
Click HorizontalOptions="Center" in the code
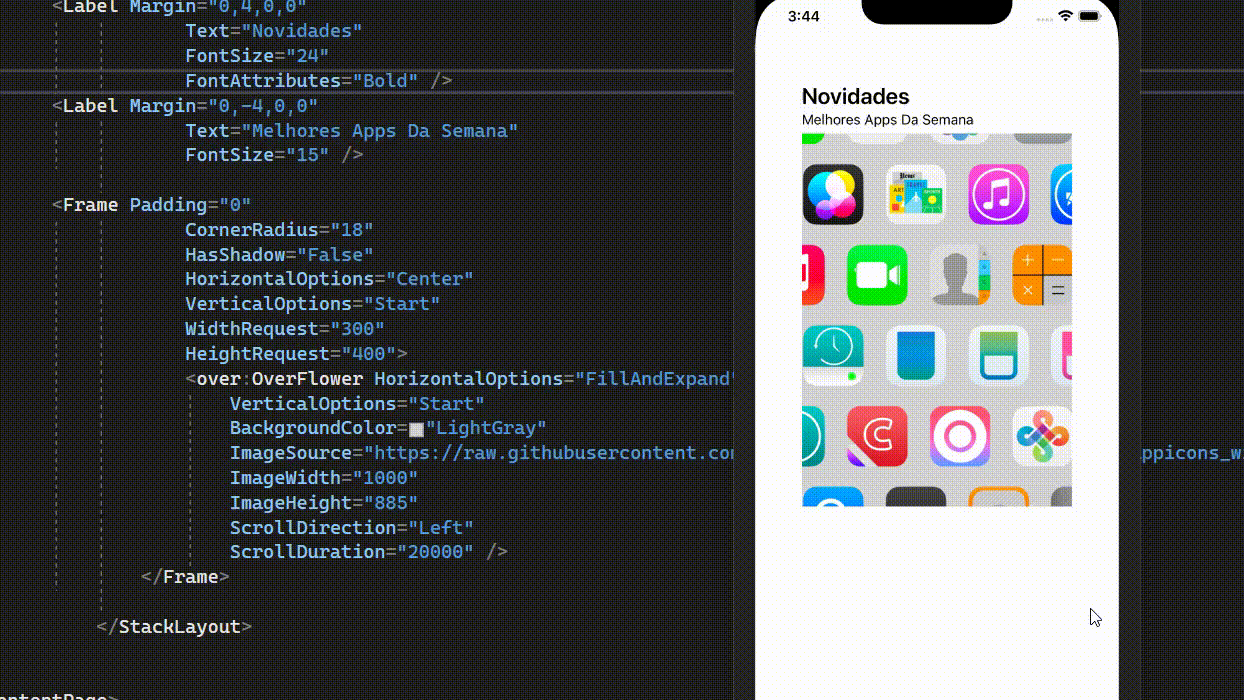click(x=329, y=279)
